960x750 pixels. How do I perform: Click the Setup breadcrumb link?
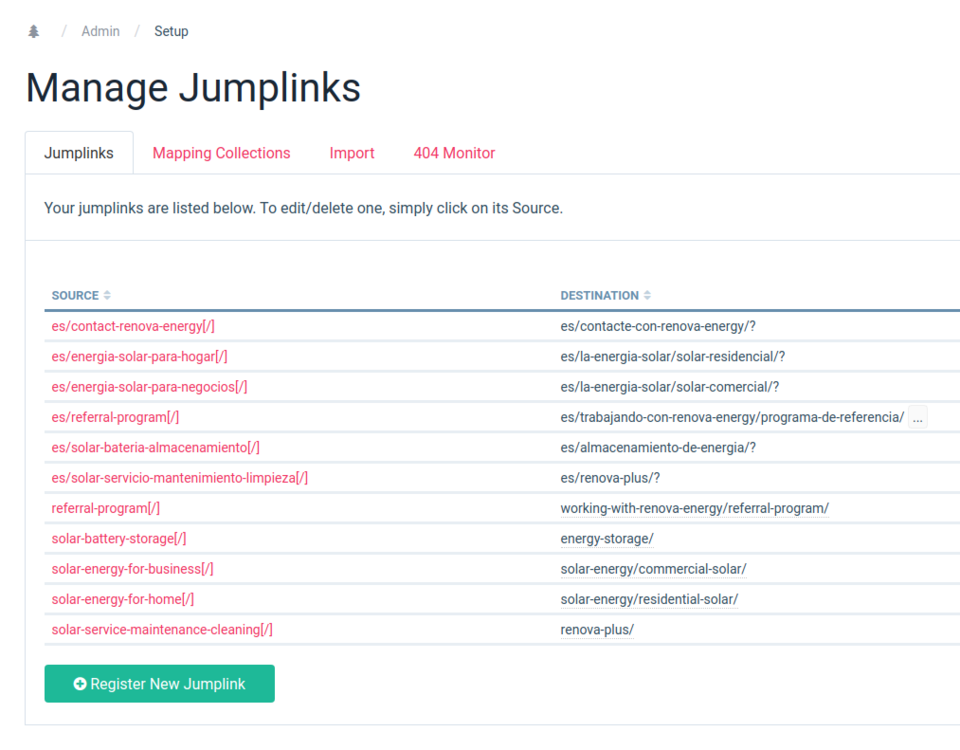171,31
